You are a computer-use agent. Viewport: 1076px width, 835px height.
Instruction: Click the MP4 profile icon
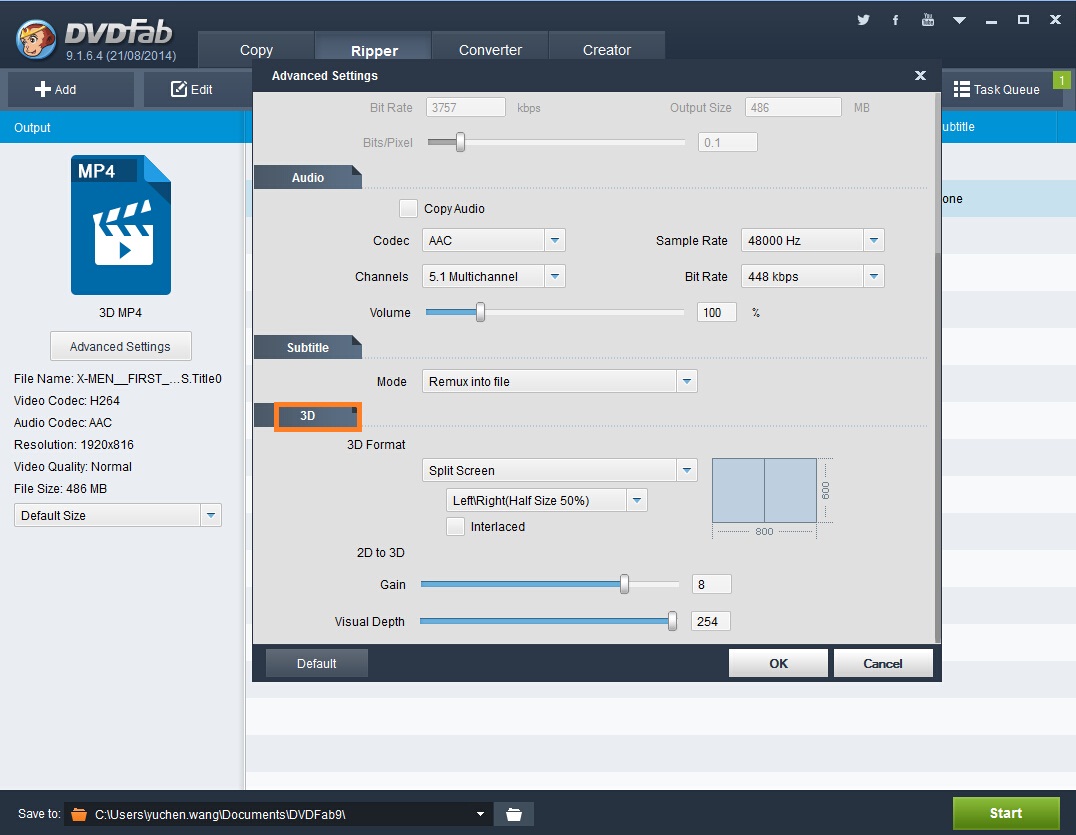[x=121, y=225]
